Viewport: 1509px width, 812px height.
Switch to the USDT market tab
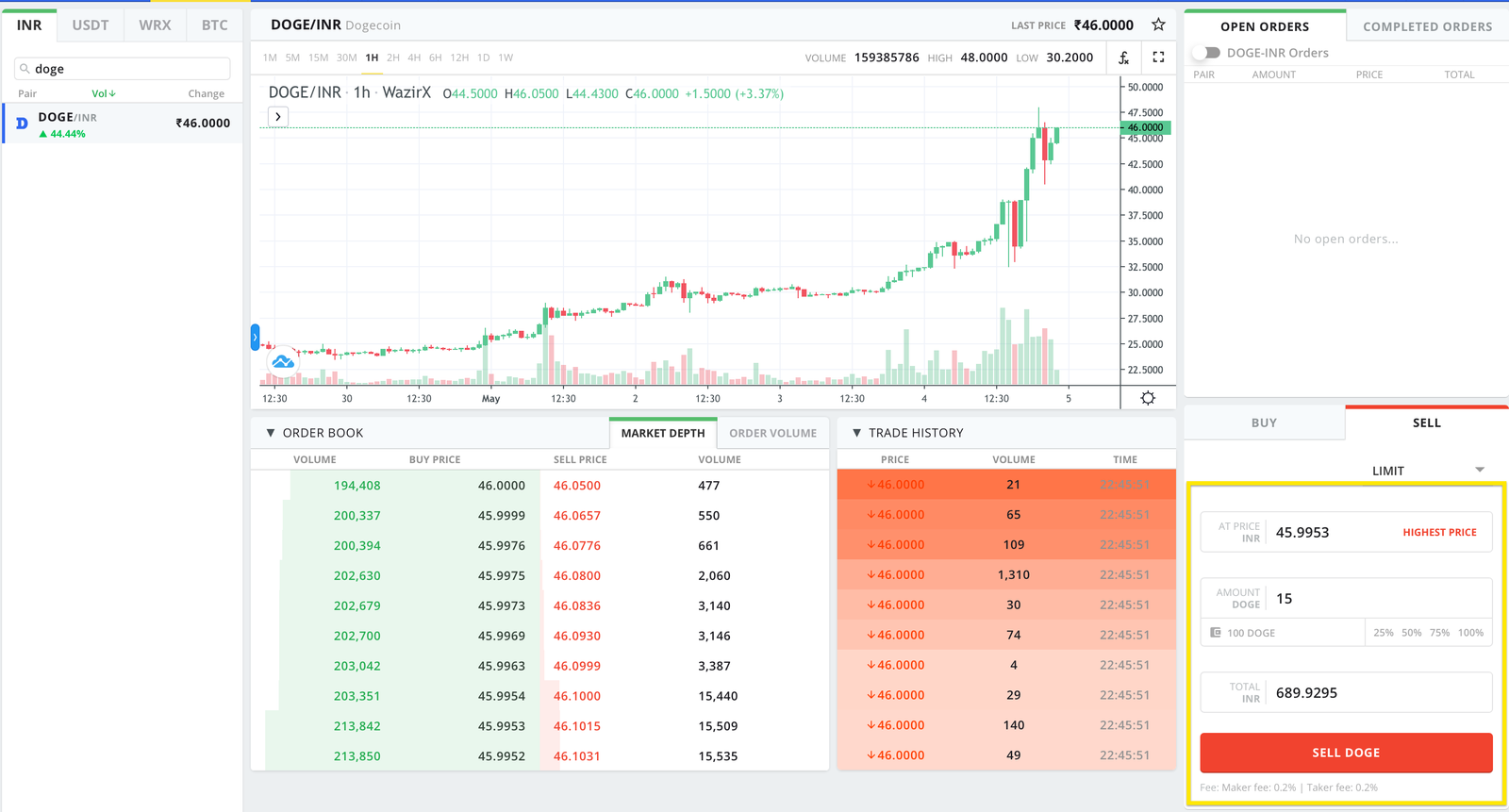pyautogui.click(x=91, y=25)
